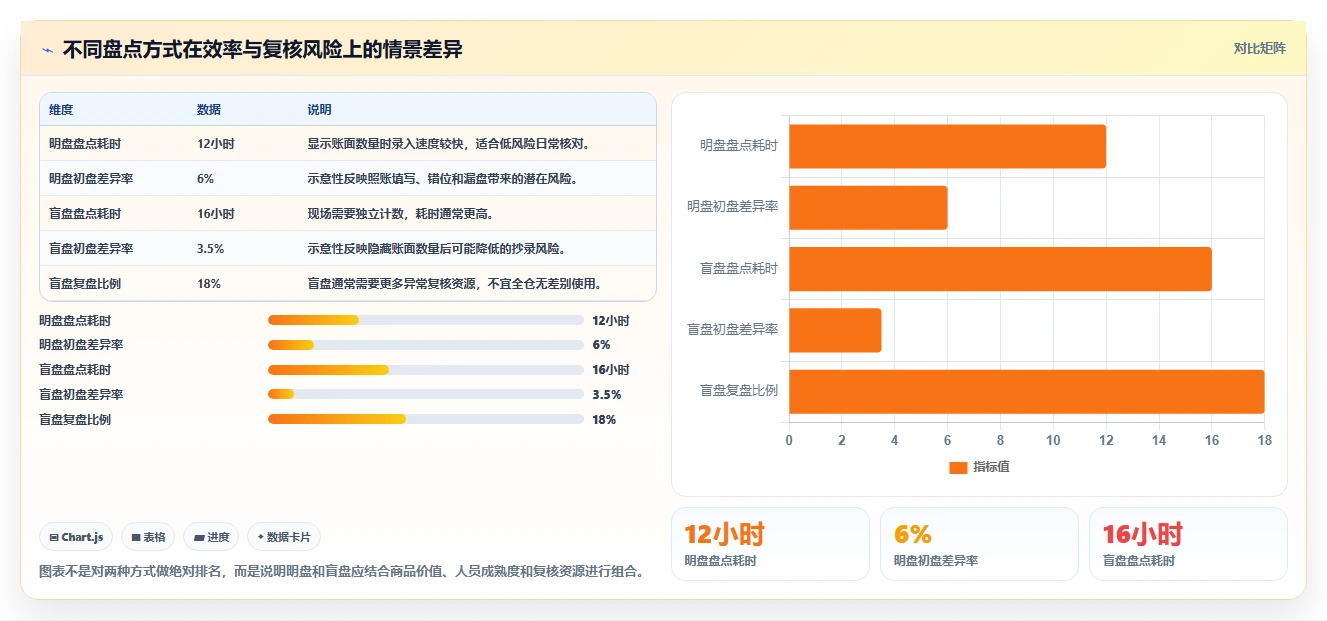This screenshot has height=621, width=1327.
Task: Click the 3.5% cell in the table
Action: [210, 249]
